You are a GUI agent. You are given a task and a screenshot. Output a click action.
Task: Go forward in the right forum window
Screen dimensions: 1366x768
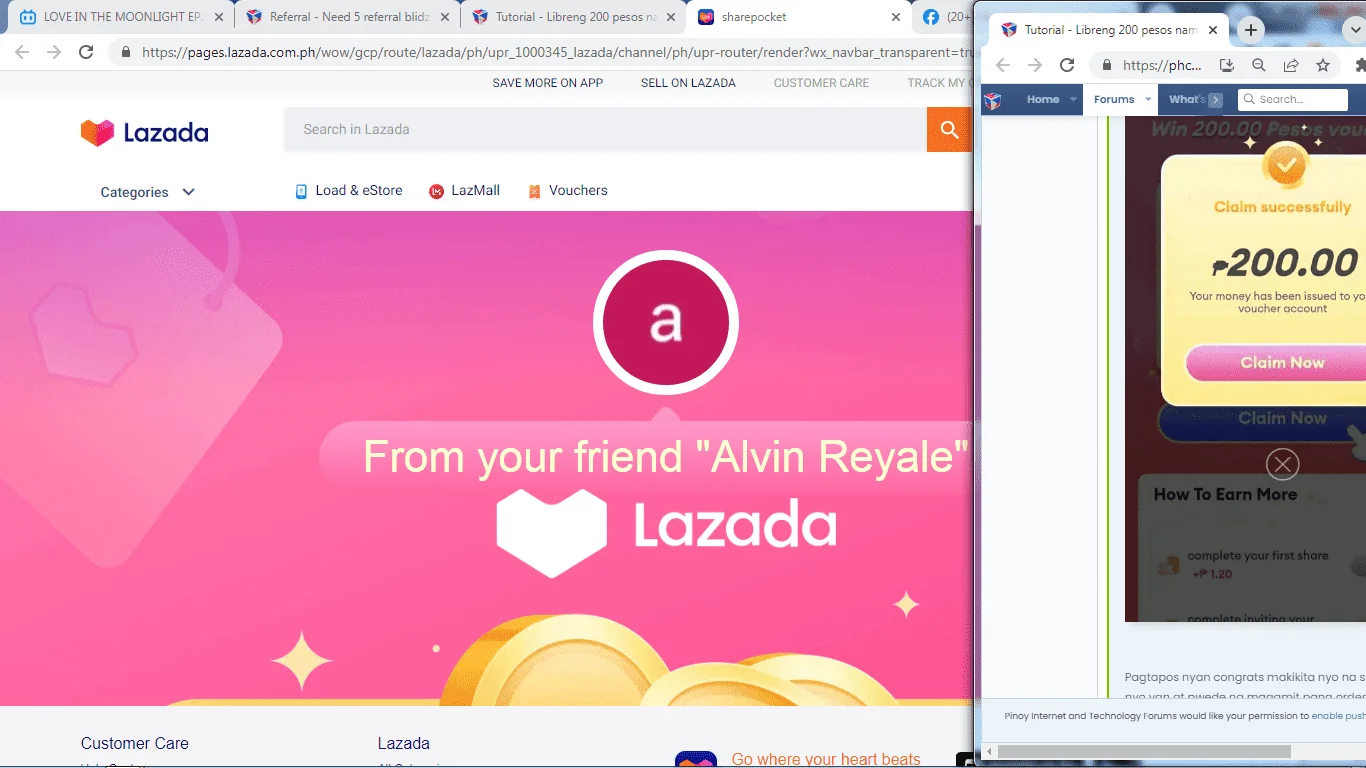pos(1035,65)
